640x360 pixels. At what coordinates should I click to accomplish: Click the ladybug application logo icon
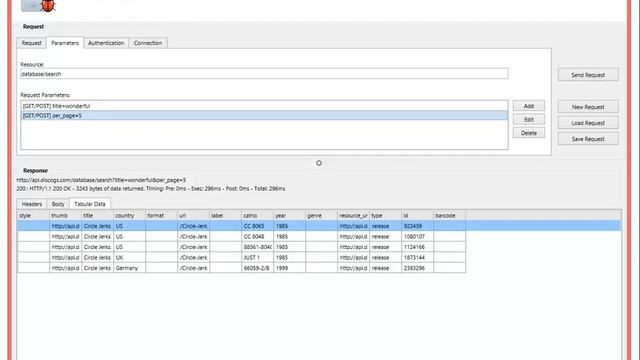click(x=48, y=5)
